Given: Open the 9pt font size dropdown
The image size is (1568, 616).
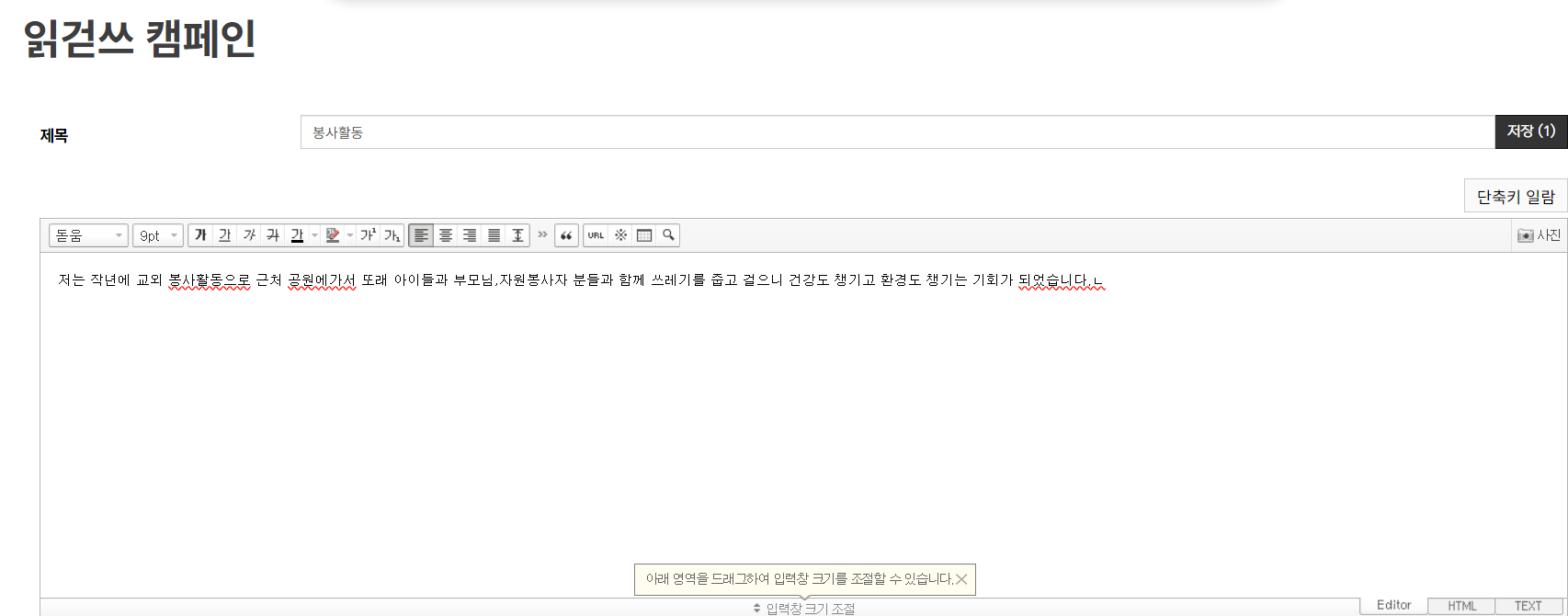Looking at the screenshot, I should (x=158, y=235).
